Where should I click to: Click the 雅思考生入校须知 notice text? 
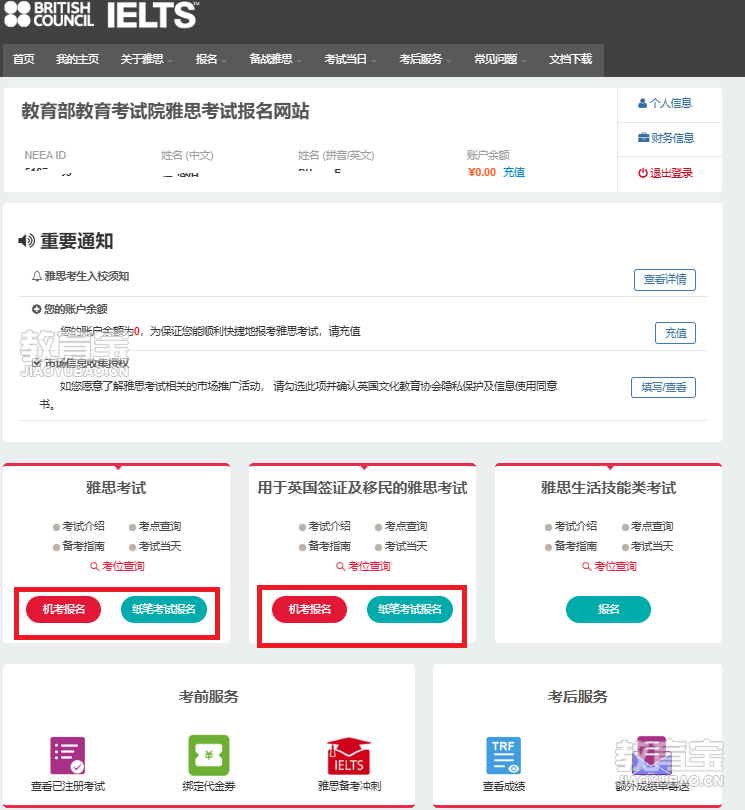[x=87, y=276]
